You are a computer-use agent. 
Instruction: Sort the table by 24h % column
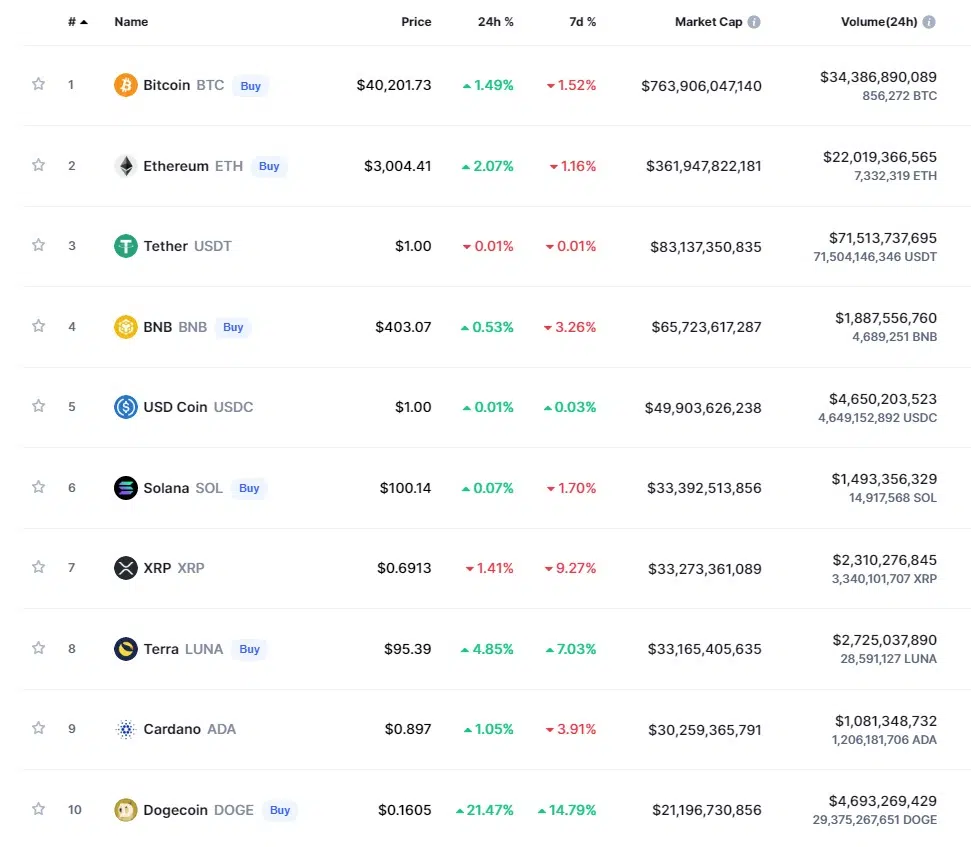click(495, 22)
